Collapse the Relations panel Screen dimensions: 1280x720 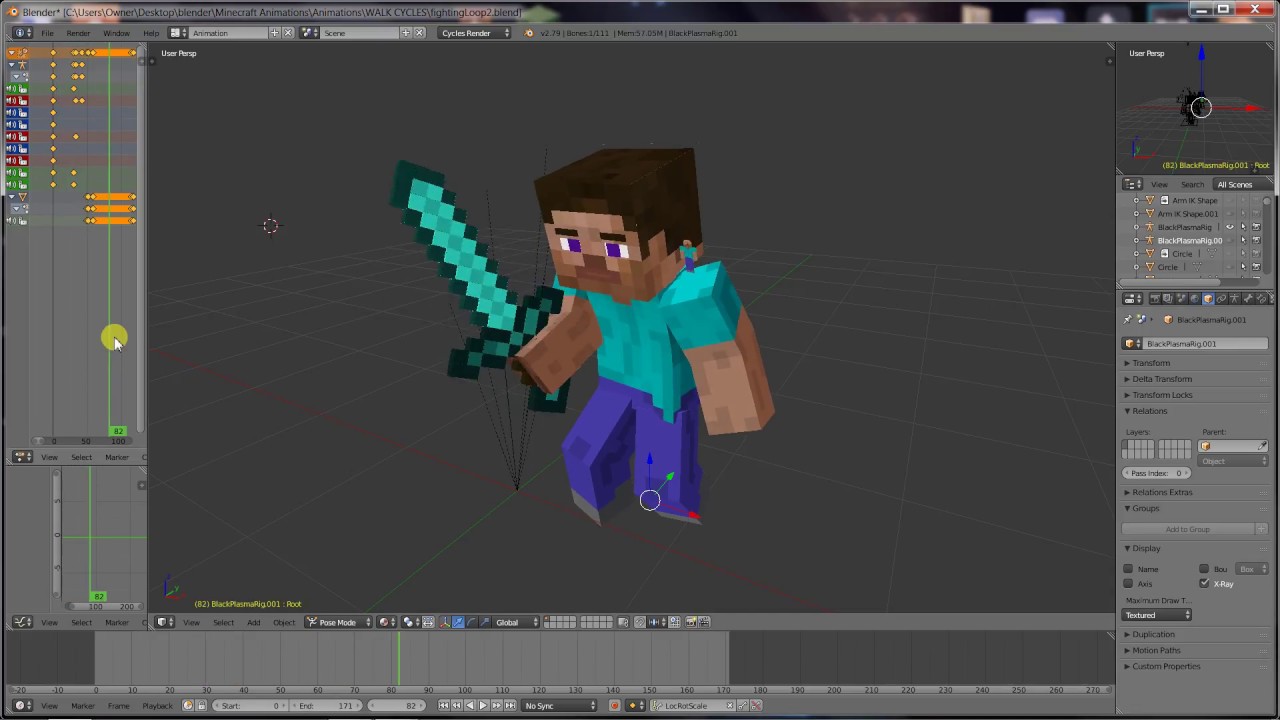pos(1149,411)
